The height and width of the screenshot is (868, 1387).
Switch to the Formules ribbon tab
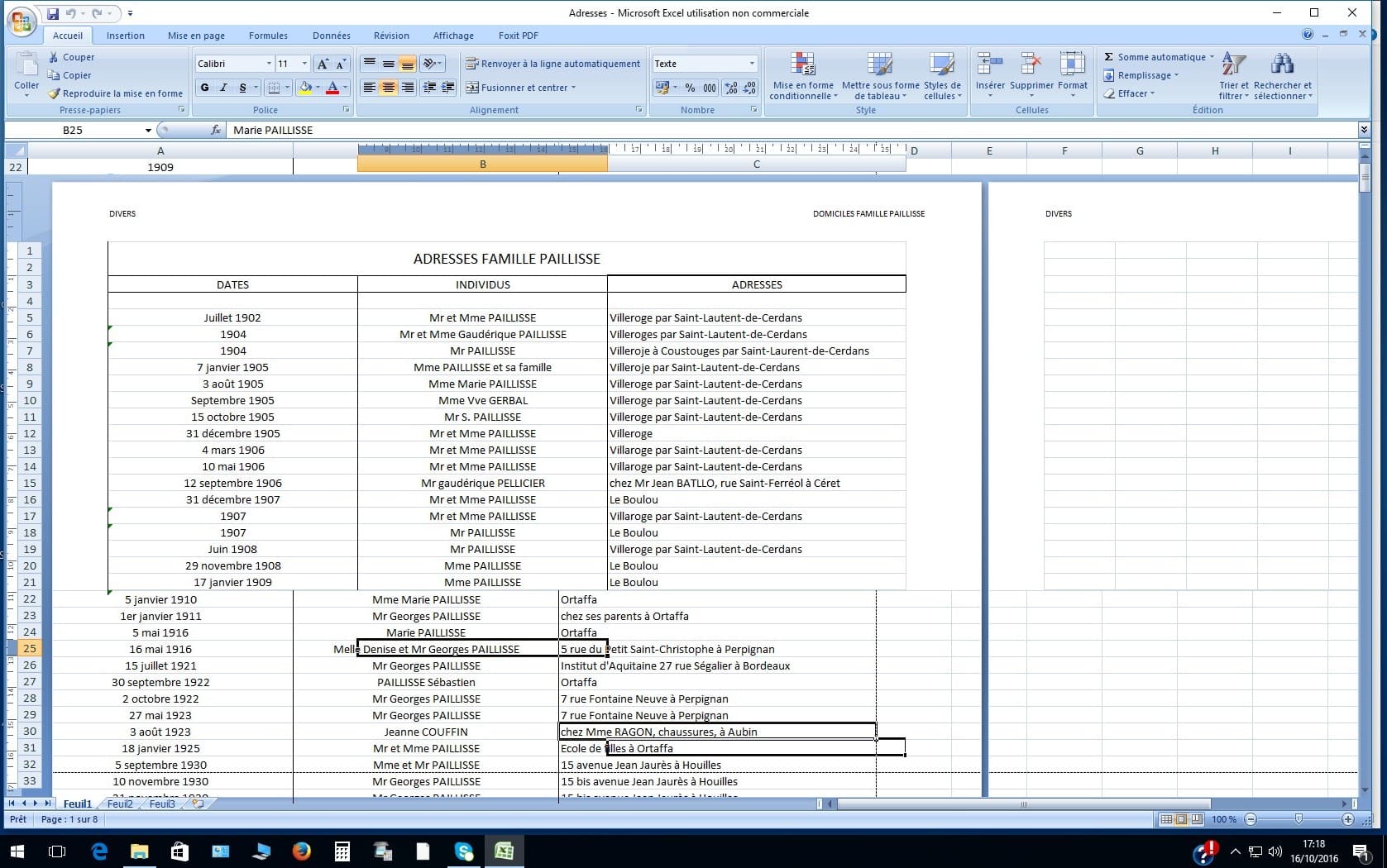point(268,36)
